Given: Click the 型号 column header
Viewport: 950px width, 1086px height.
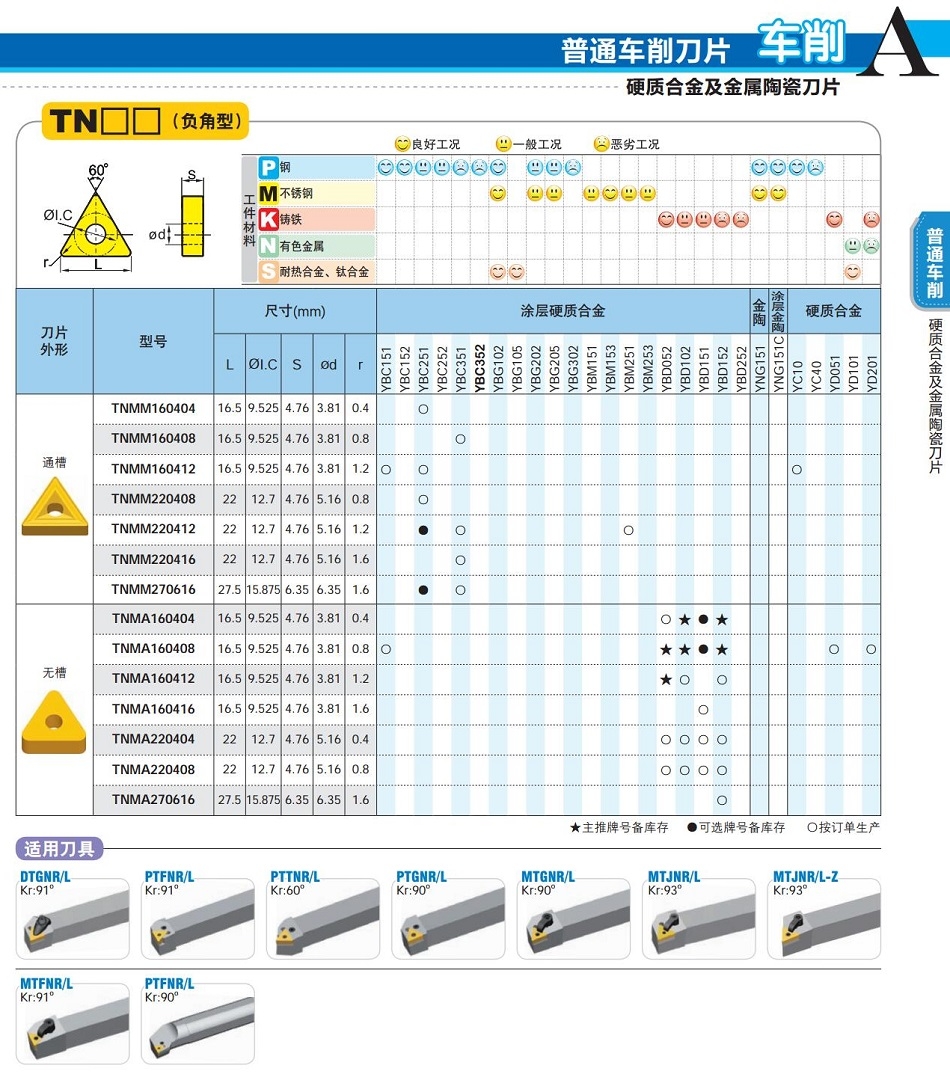Looking at the screenshot, I should pyautogui.click(x=153, y=341).
